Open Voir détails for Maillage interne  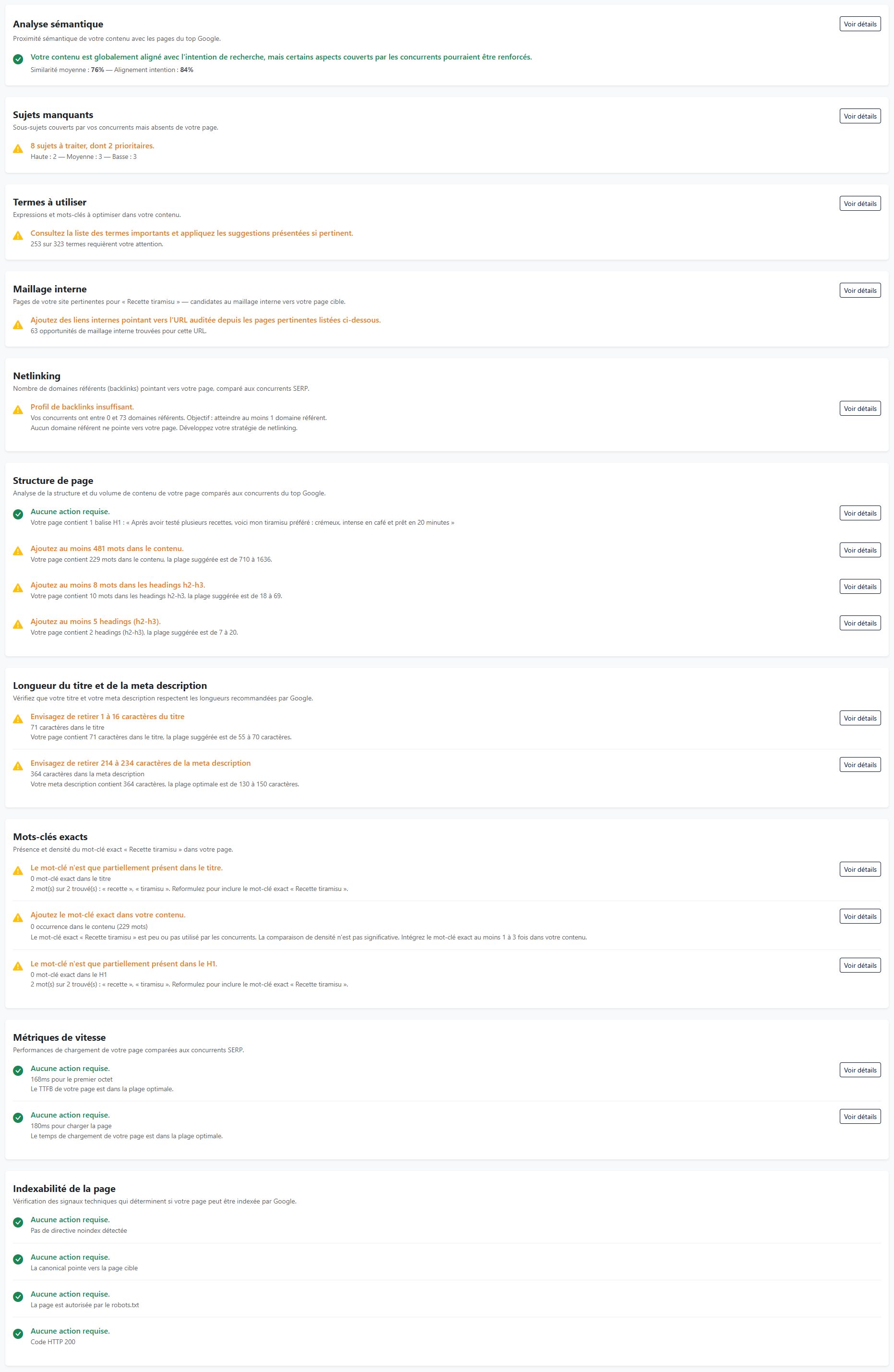860,290
